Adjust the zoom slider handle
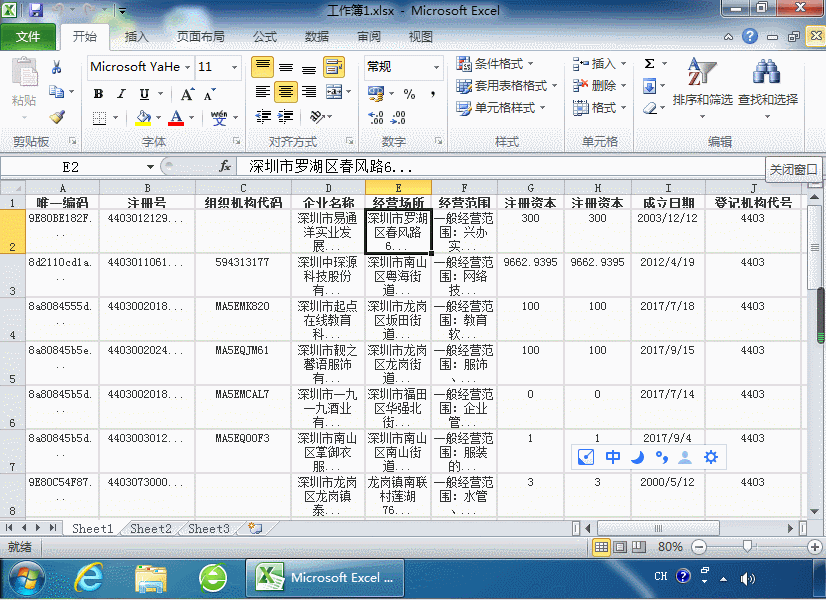This screenshot has height=600, width=826. [x=747, y=546]
